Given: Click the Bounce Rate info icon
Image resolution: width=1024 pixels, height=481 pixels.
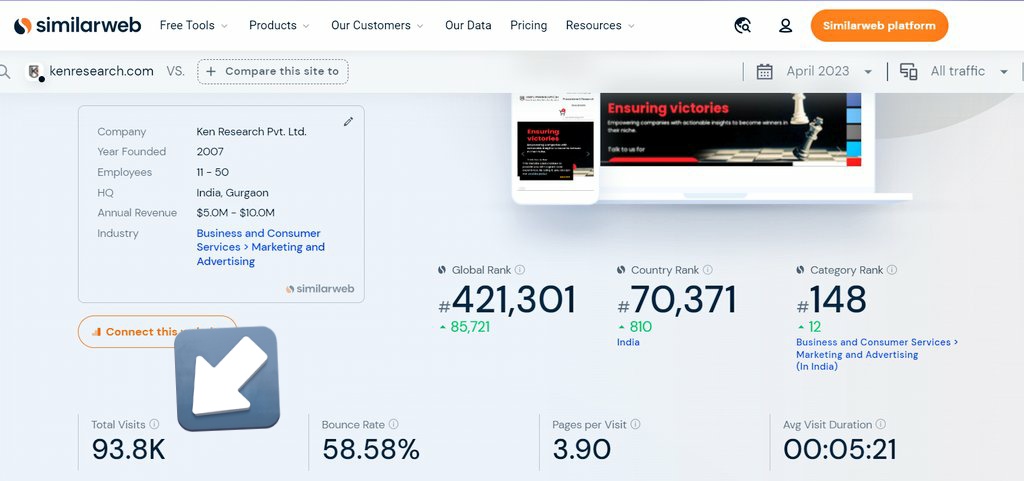Looking at the screenshot, I should tap(394, 424).
